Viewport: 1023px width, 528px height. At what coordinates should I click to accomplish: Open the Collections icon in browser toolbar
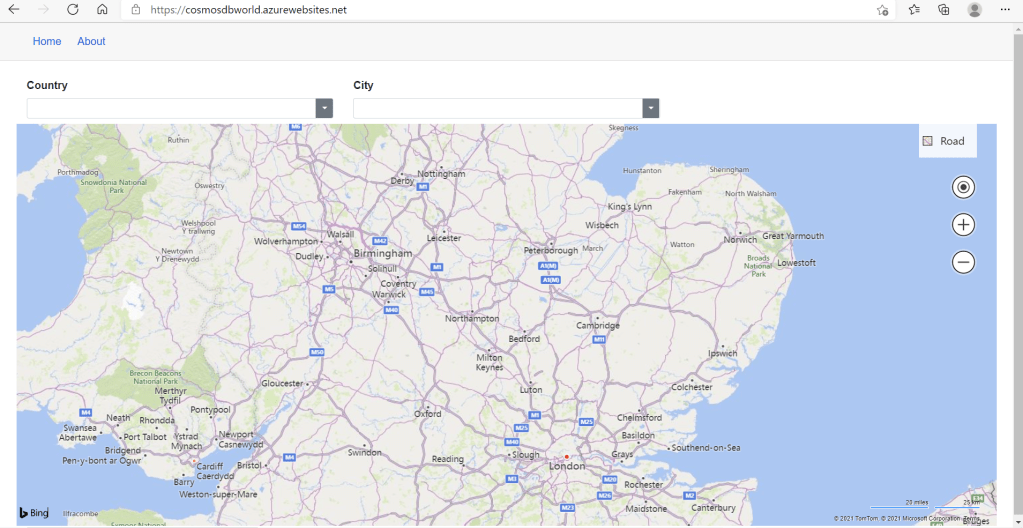tap(943, 10)
